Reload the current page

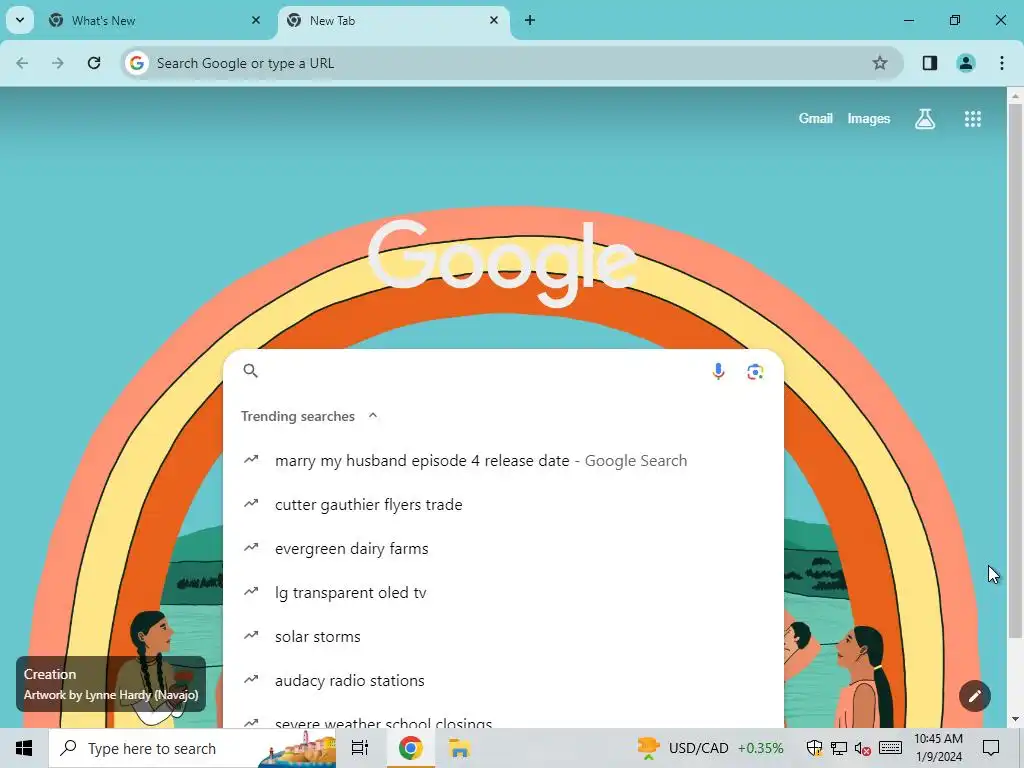pyautogui.click(x=94, y=63)
